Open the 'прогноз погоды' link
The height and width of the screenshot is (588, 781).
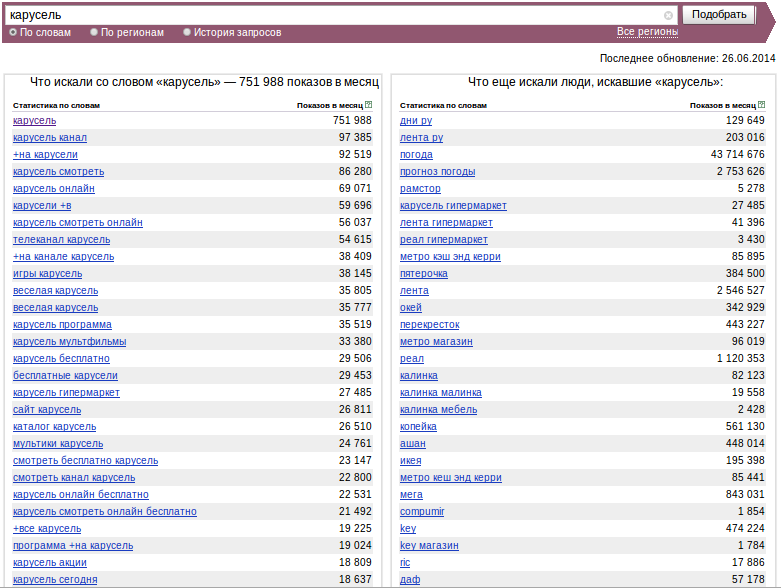pos(438,171)
